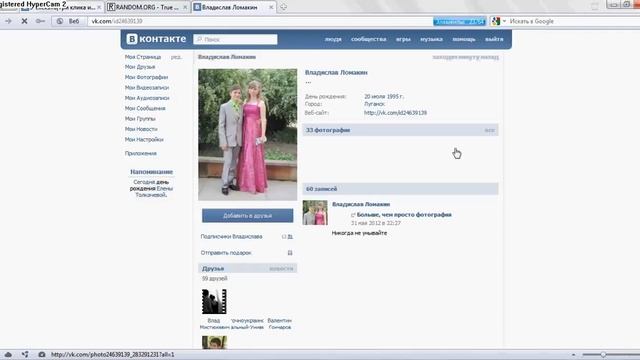The height and width of the screenshot is (360, 640).
Task: Focus the browser address bar
Action: coord(261,21)
